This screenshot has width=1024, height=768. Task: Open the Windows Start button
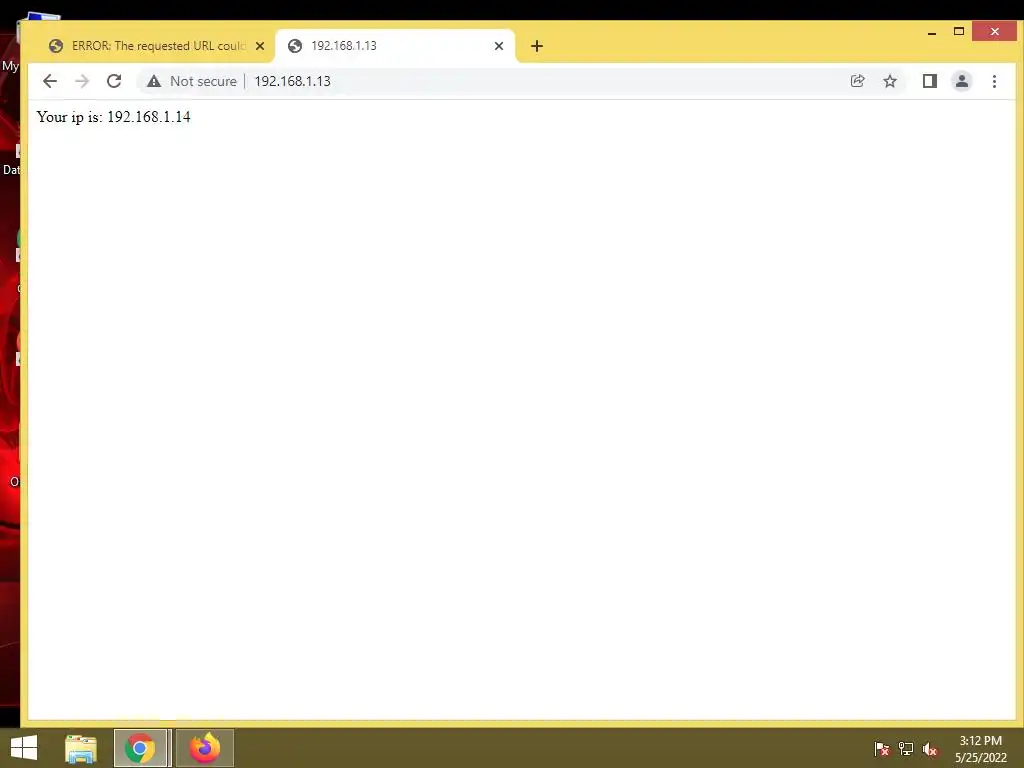click(x=24, y=748)
